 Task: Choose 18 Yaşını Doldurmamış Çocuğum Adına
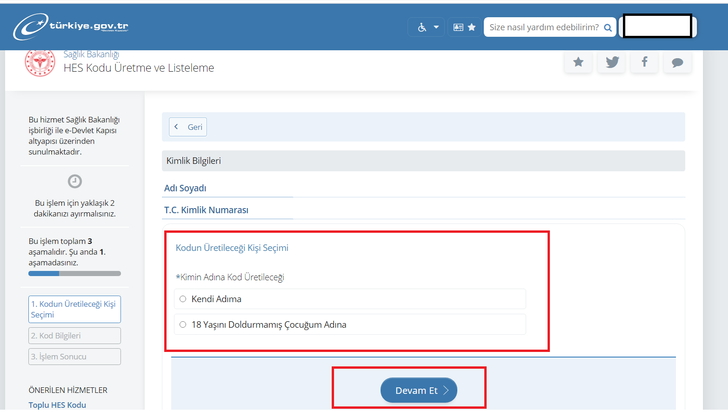(182, 324)
